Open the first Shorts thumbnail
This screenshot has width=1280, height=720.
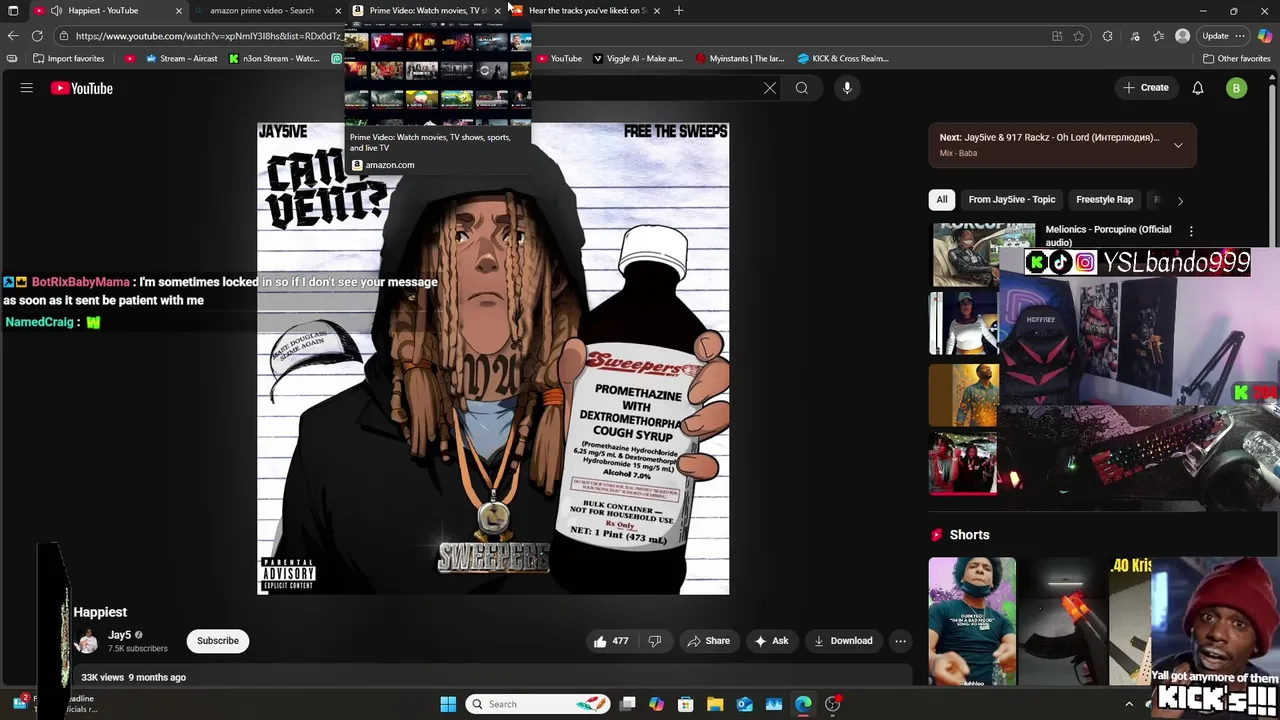(x=972, y=621)
